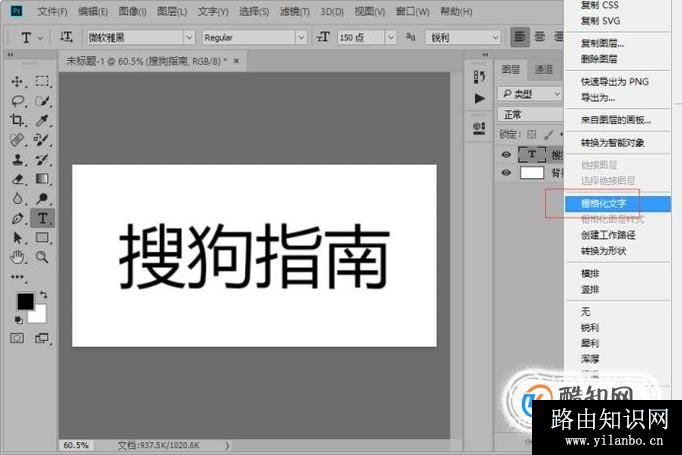Viewport: 682px width, 455px height.
Task: Toggle Quick Mask mode
Action: [x=17, y=338]
